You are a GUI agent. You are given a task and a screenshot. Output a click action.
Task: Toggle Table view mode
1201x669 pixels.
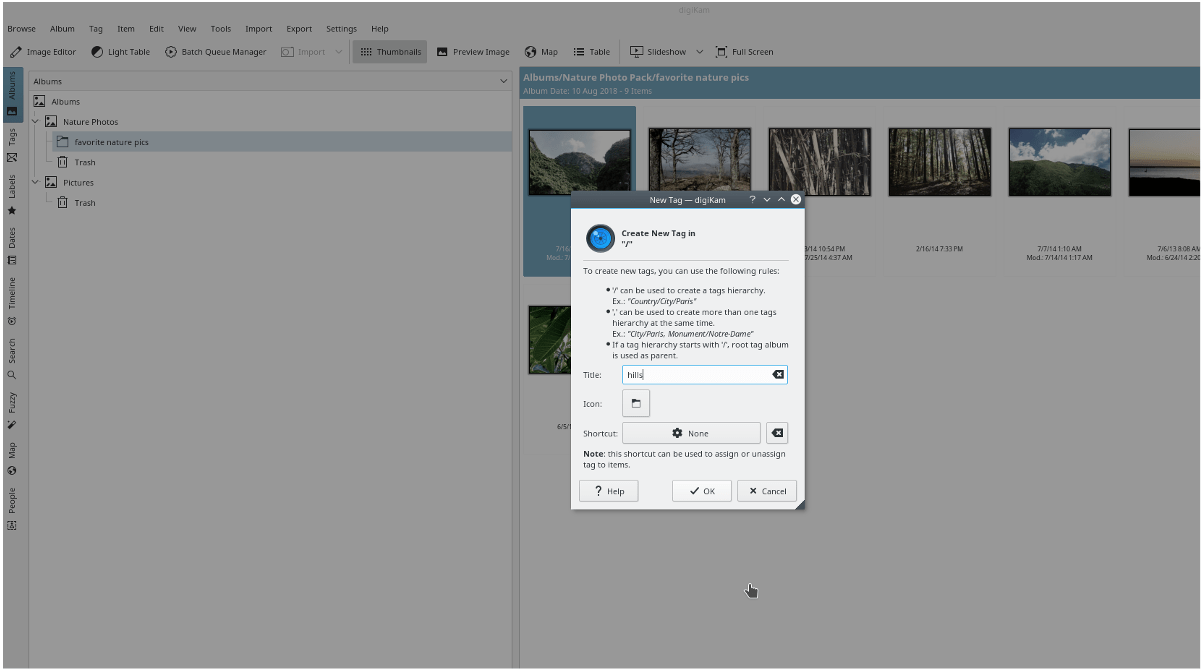click(x=591, y=52)
